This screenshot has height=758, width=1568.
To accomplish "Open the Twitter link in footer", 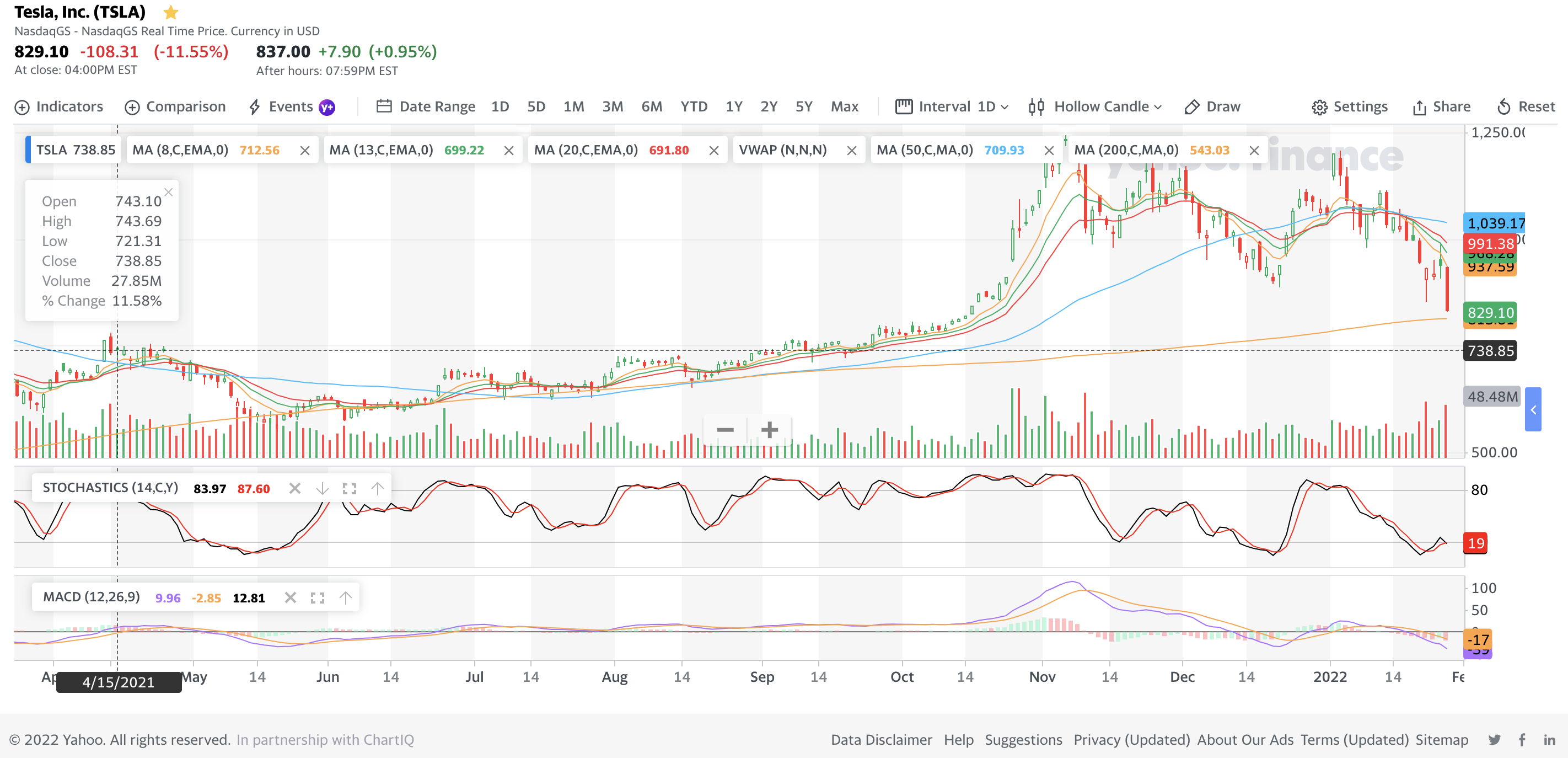I will pos(1494,740).
